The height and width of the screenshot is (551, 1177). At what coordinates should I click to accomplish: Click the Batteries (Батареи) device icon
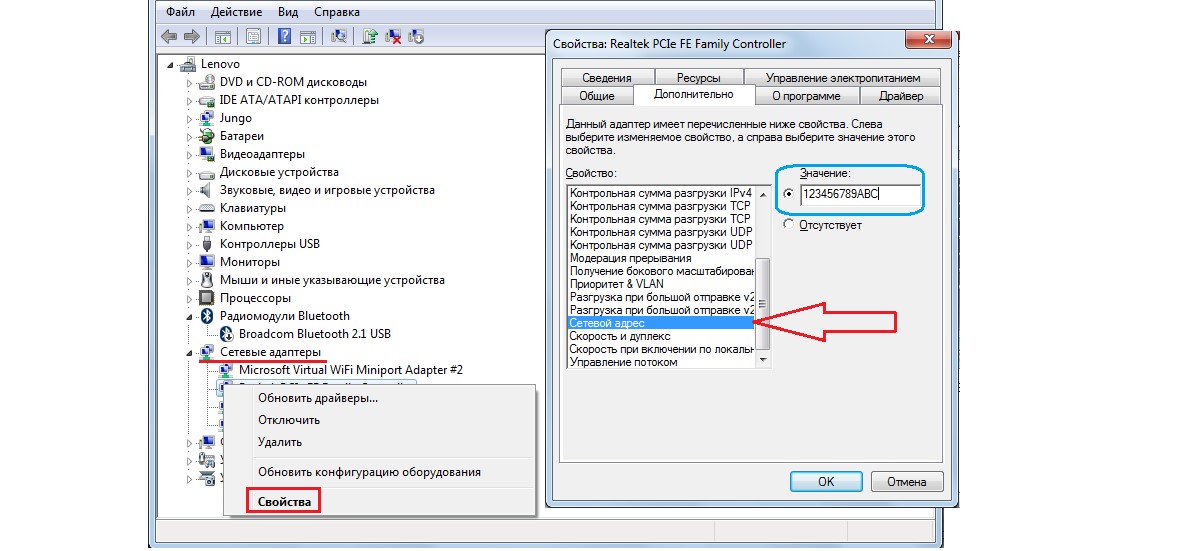(x=207, y=136)
